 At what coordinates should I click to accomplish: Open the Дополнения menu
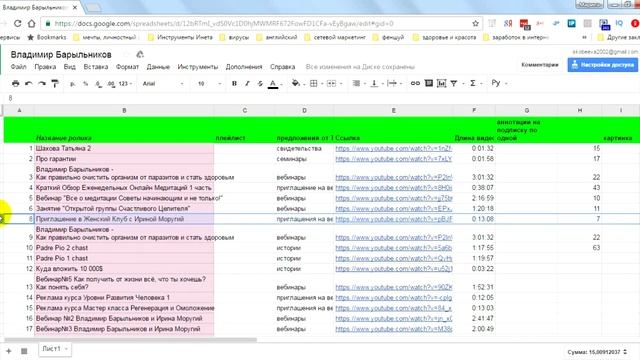click(244, 67)
